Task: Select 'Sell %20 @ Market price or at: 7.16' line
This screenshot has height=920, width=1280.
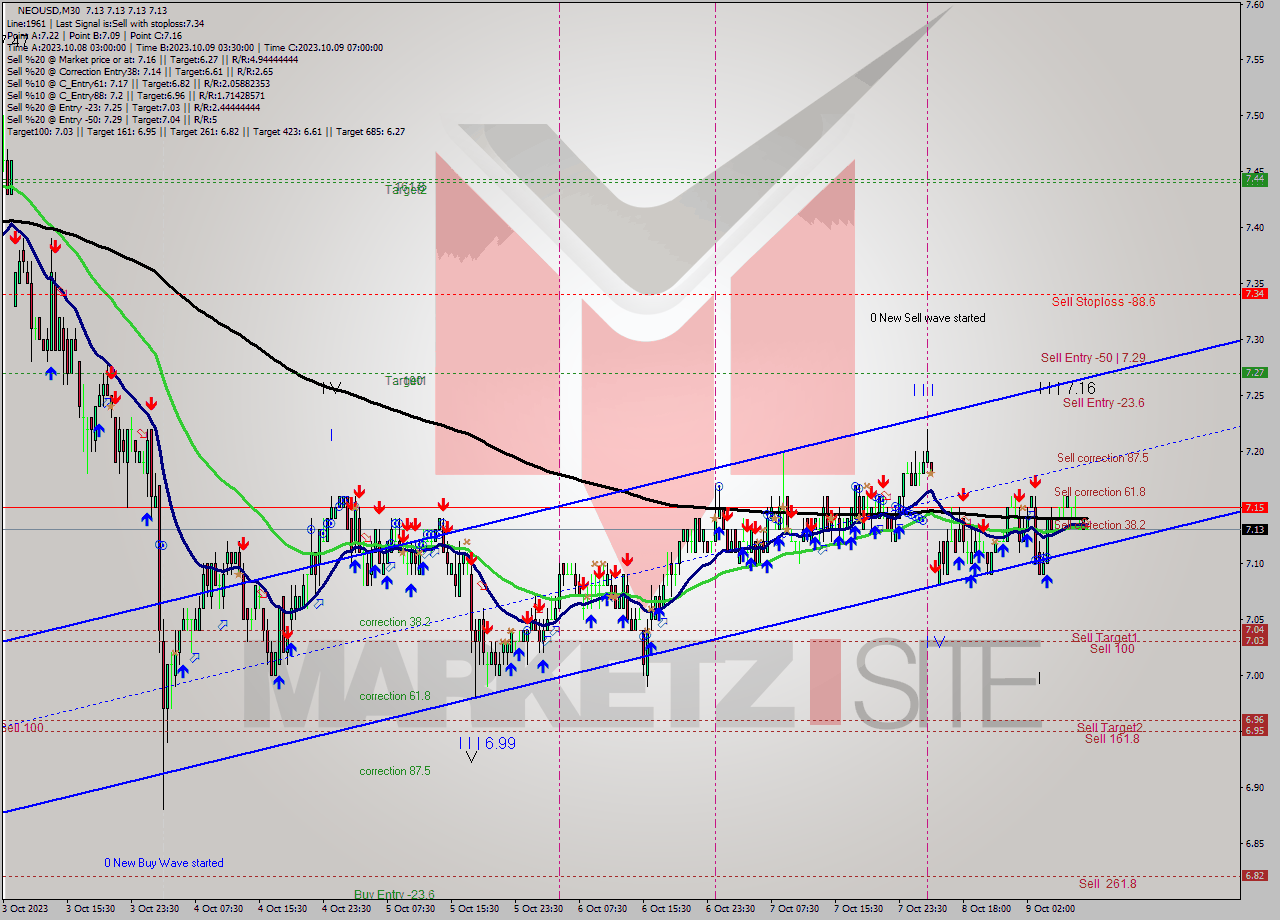Action: pyautogui.click(x=150, y=59)
